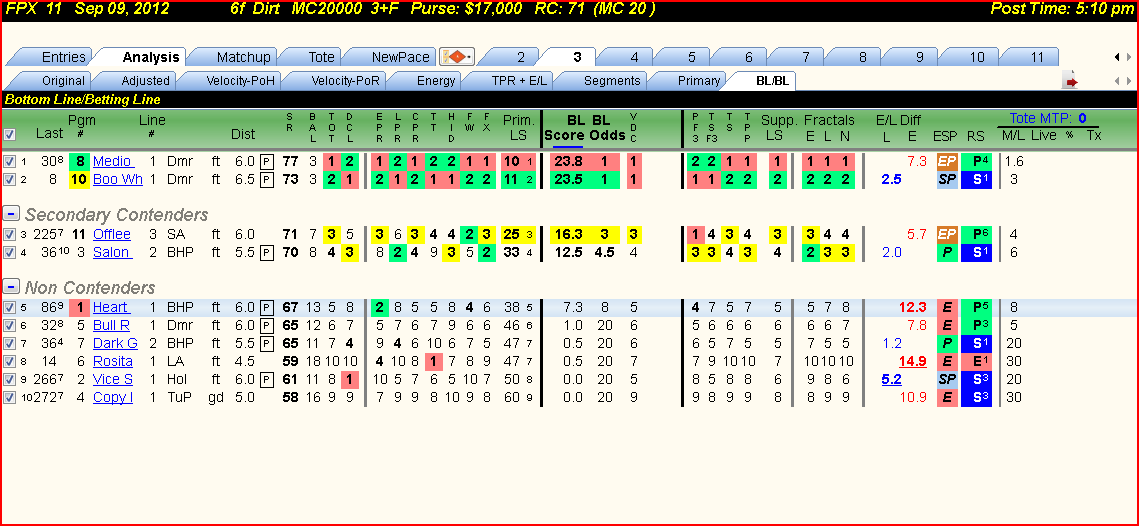Click the ESP column header

pos(944,135)
